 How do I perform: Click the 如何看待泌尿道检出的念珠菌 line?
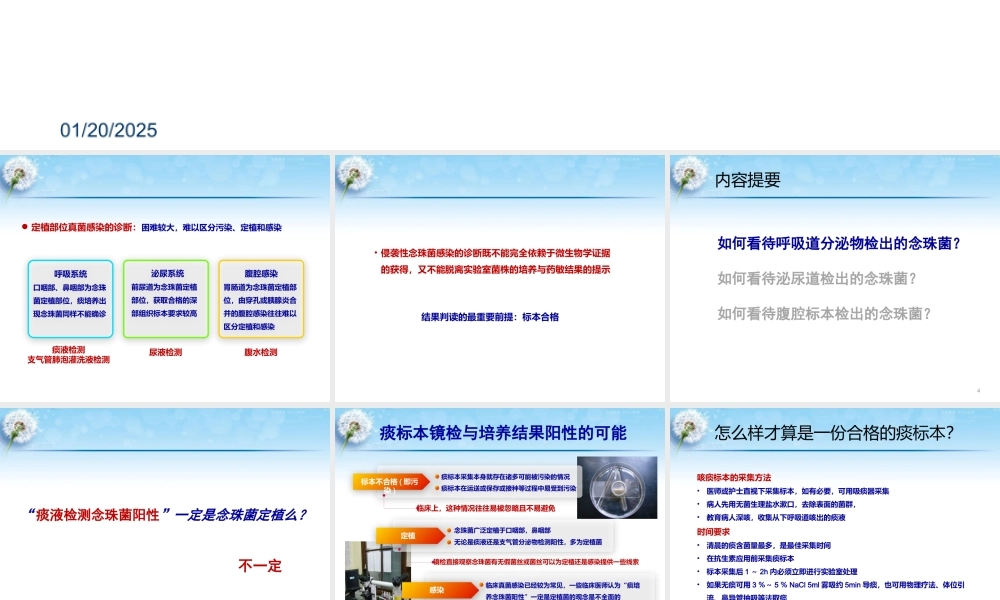[x=817, y=278]
